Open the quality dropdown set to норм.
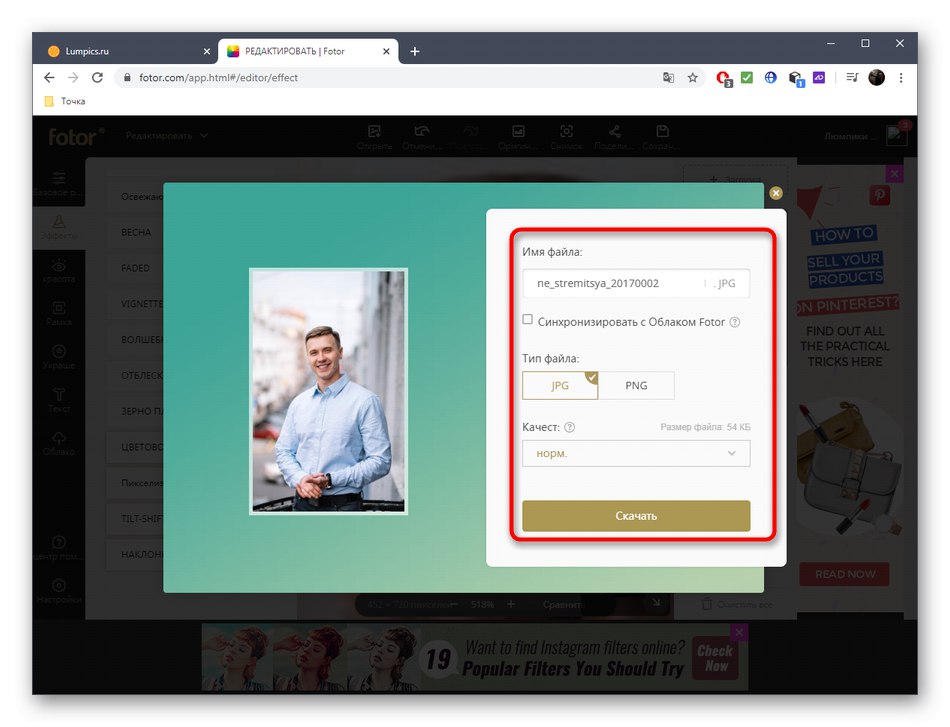950x727 pixels. point(636,453)
